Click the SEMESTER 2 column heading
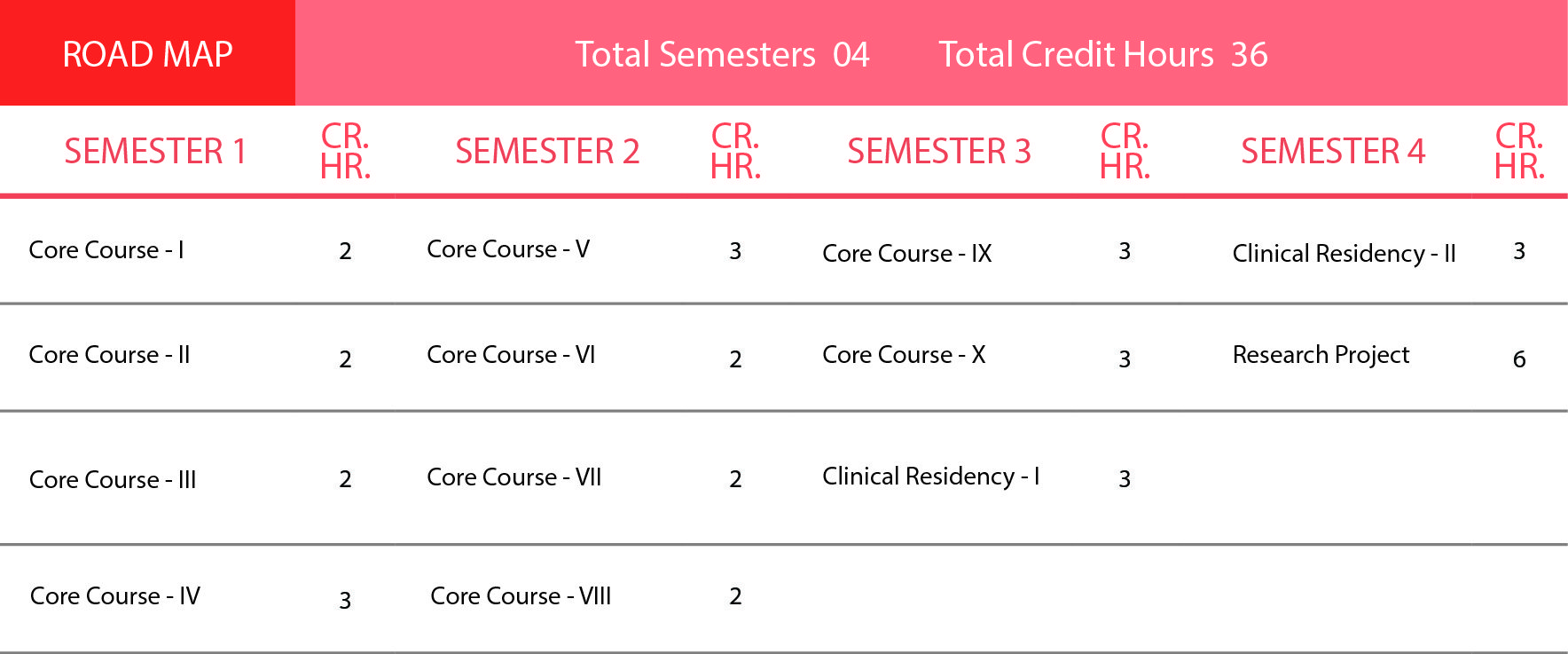 [x=547, y=151]
